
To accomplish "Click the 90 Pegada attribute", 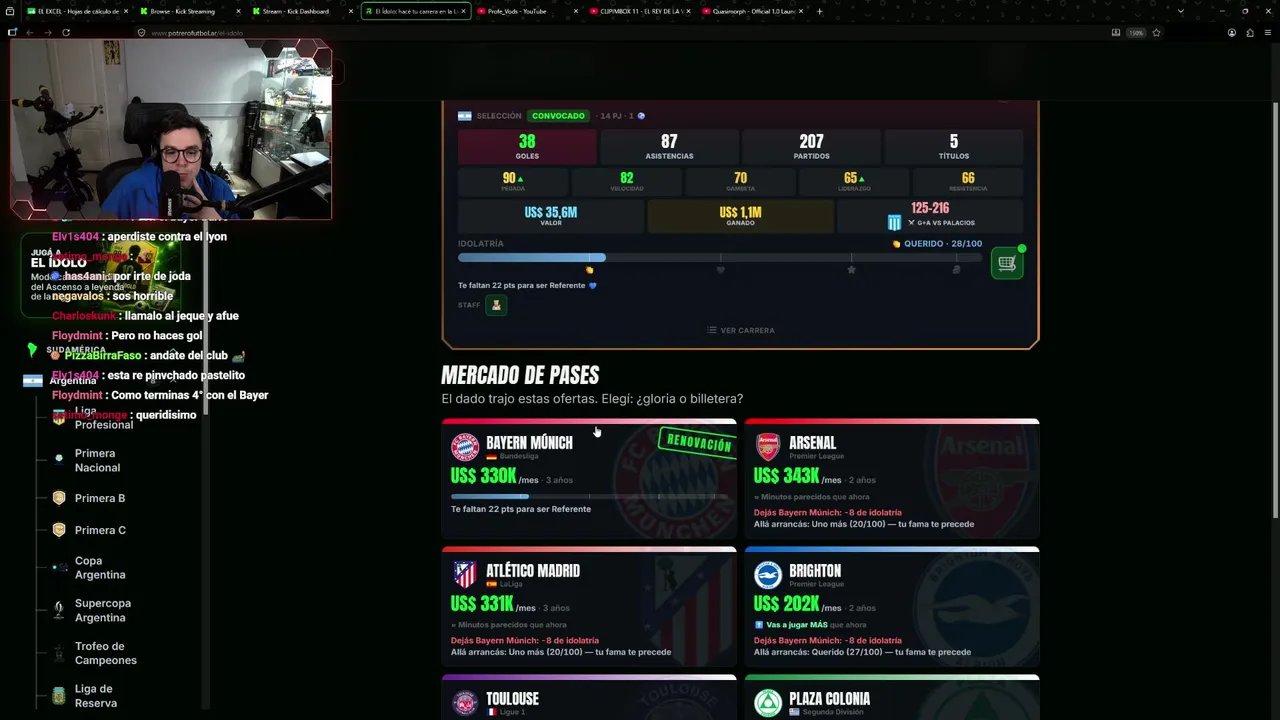I will [x=513, y=182].
